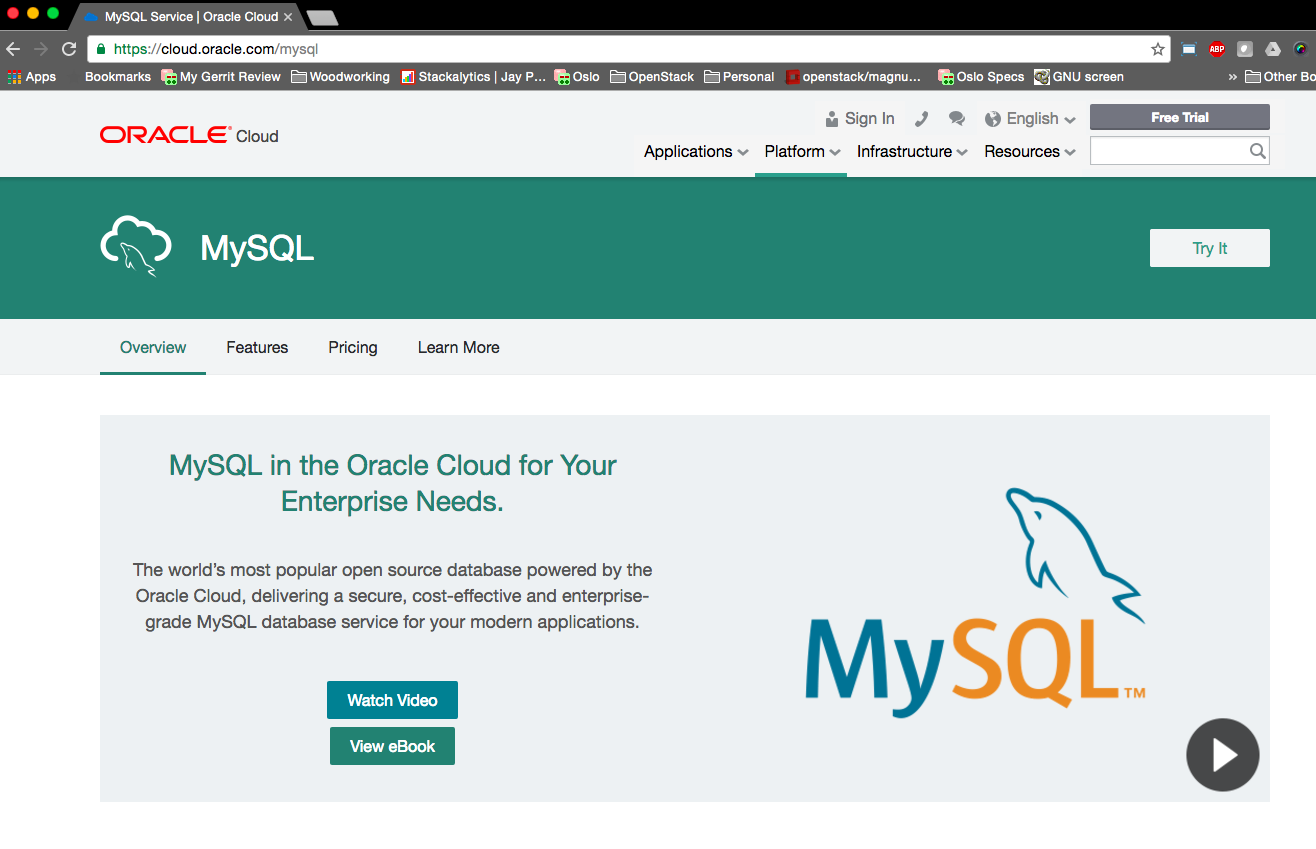Go back using browser back arrow
This screenshot has width=1316, height=849.
pyautogui.click(x=13, y=49)
